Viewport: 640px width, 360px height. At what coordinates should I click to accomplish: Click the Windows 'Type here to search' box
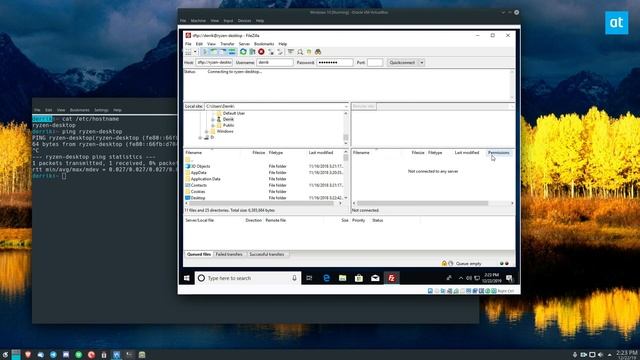[x=248, y=278]
